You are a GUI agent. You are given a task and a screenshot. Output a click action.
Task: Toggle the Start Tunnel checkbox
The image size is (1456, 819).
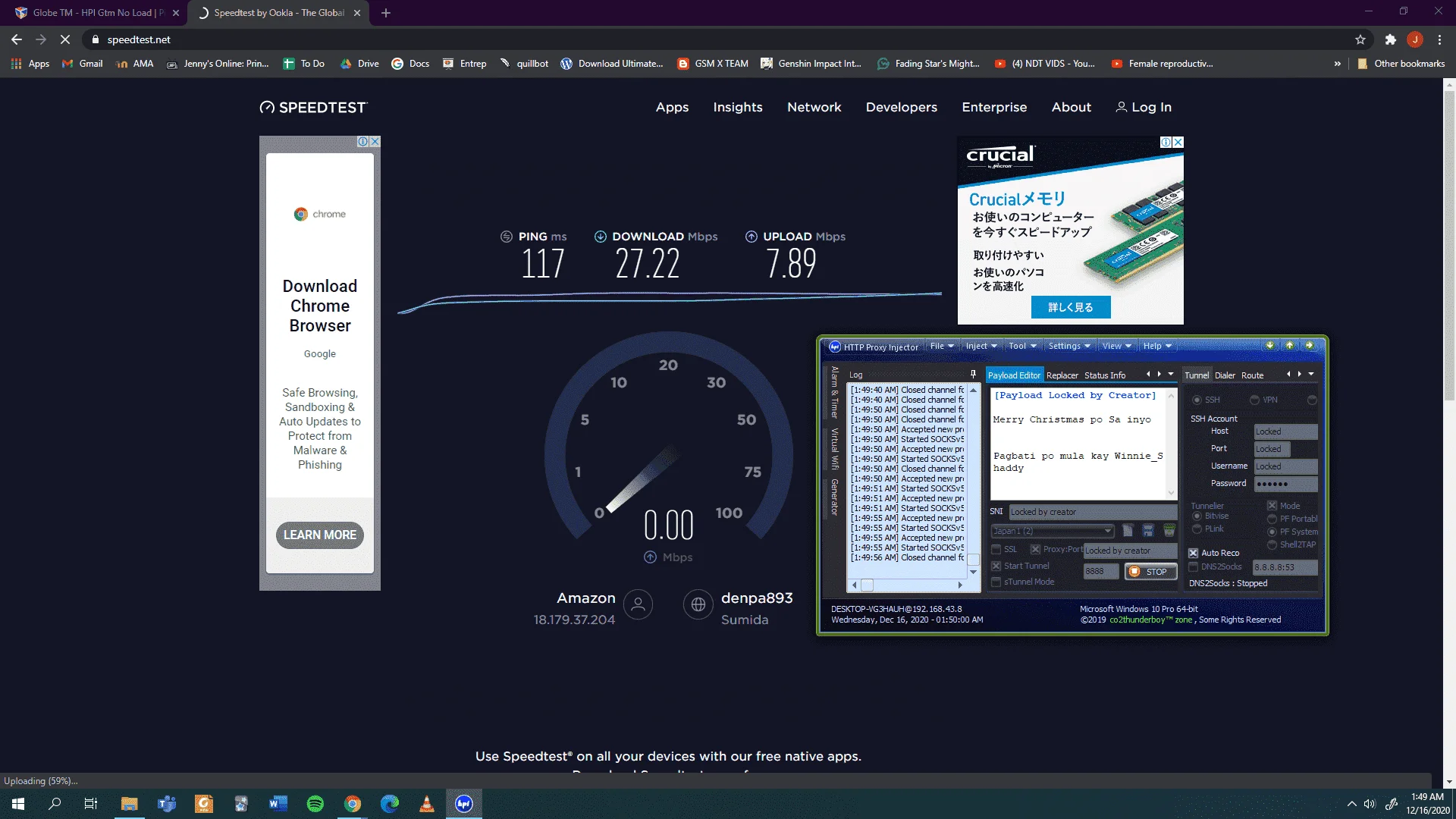(x=996, y=566)
